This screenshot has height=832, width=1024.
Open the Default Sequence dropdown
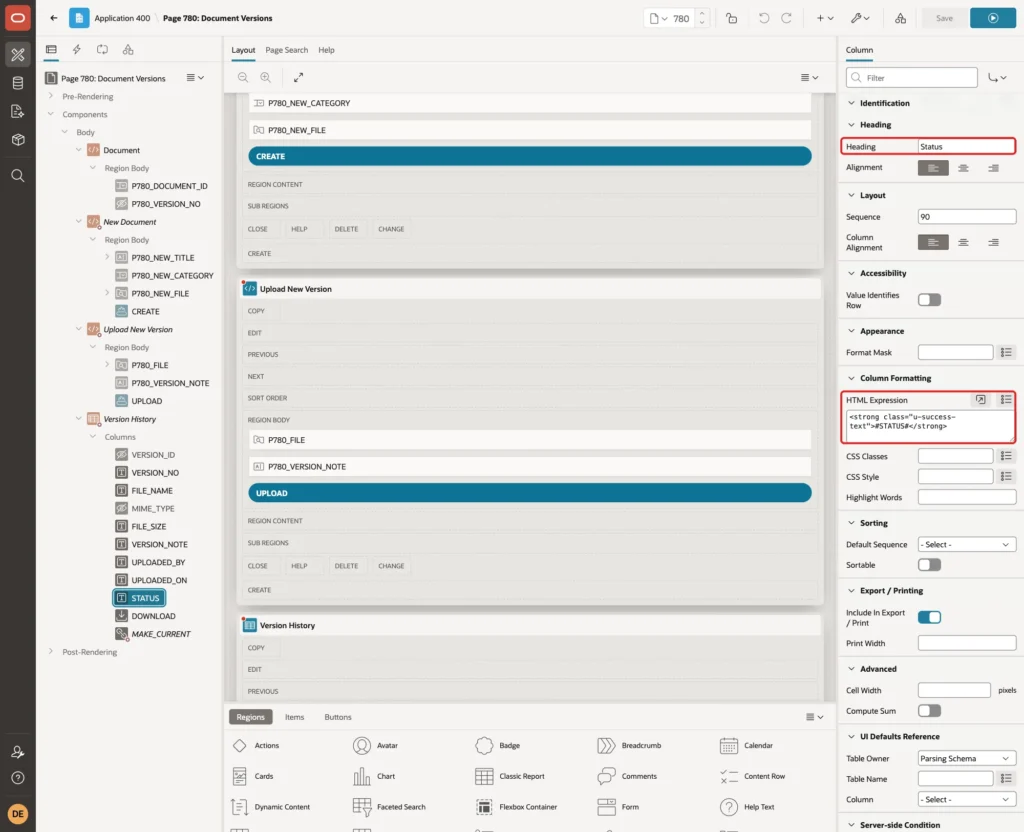pyautogui.click(x=967, y=545)
